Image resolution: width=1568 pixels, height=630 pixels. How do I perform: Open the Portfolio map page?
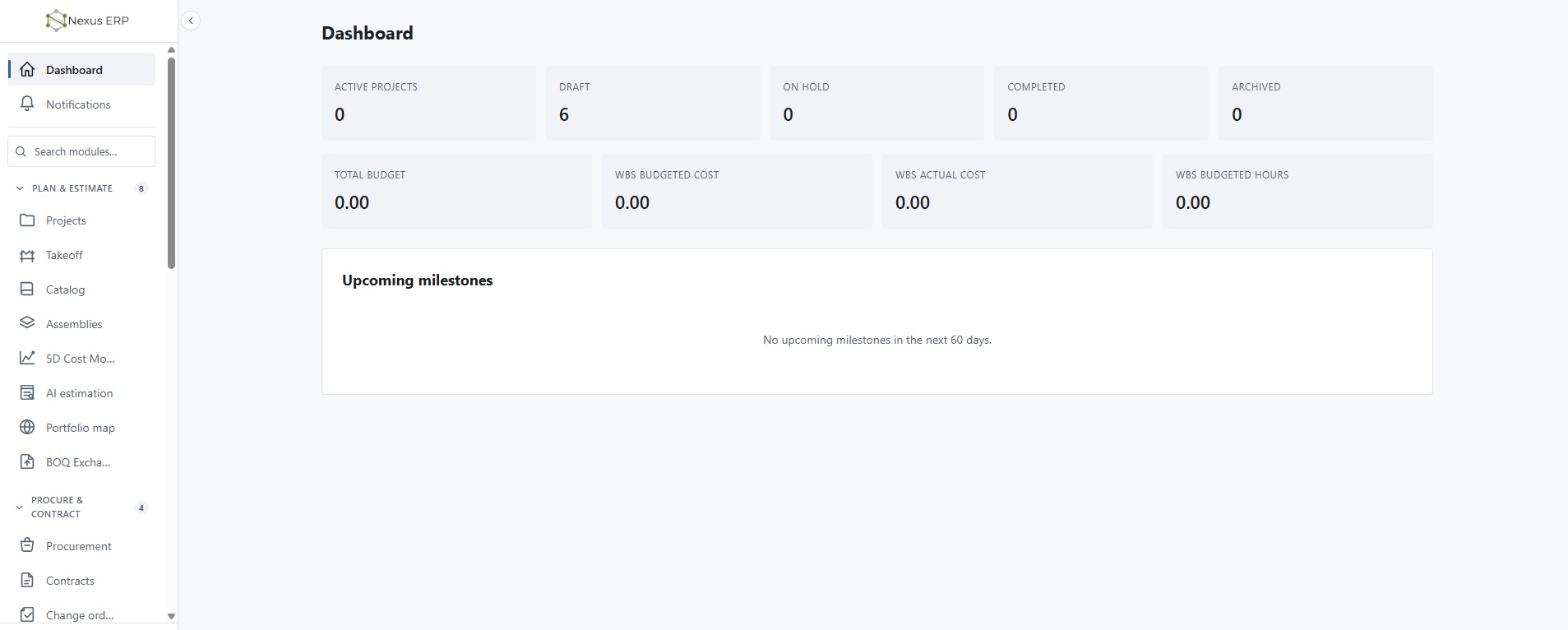[x=81, y=428]
